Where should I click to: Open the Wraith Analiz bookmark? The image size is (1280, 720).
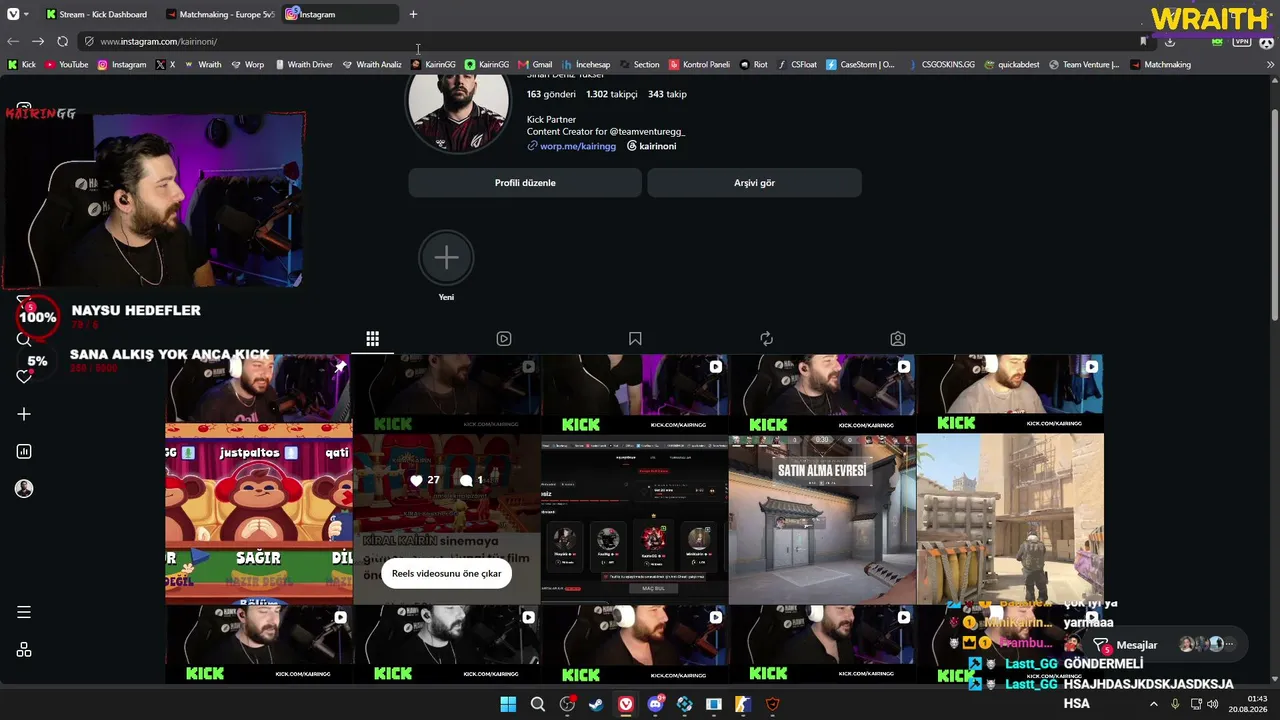372,64
